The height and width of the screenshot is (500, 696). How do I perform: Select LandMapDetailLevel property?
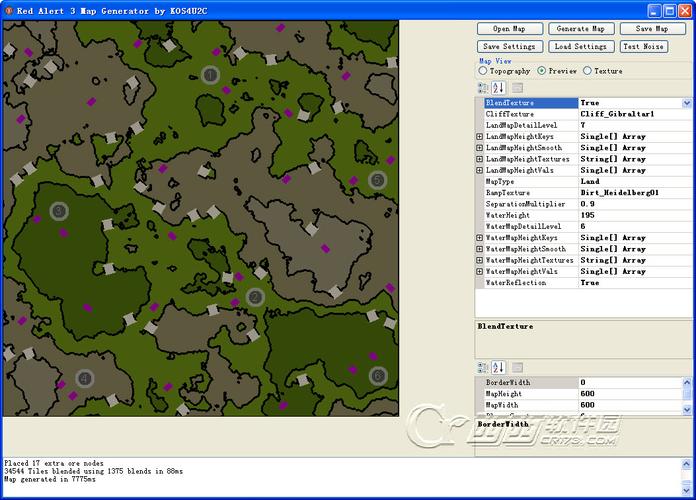(588, 125)
